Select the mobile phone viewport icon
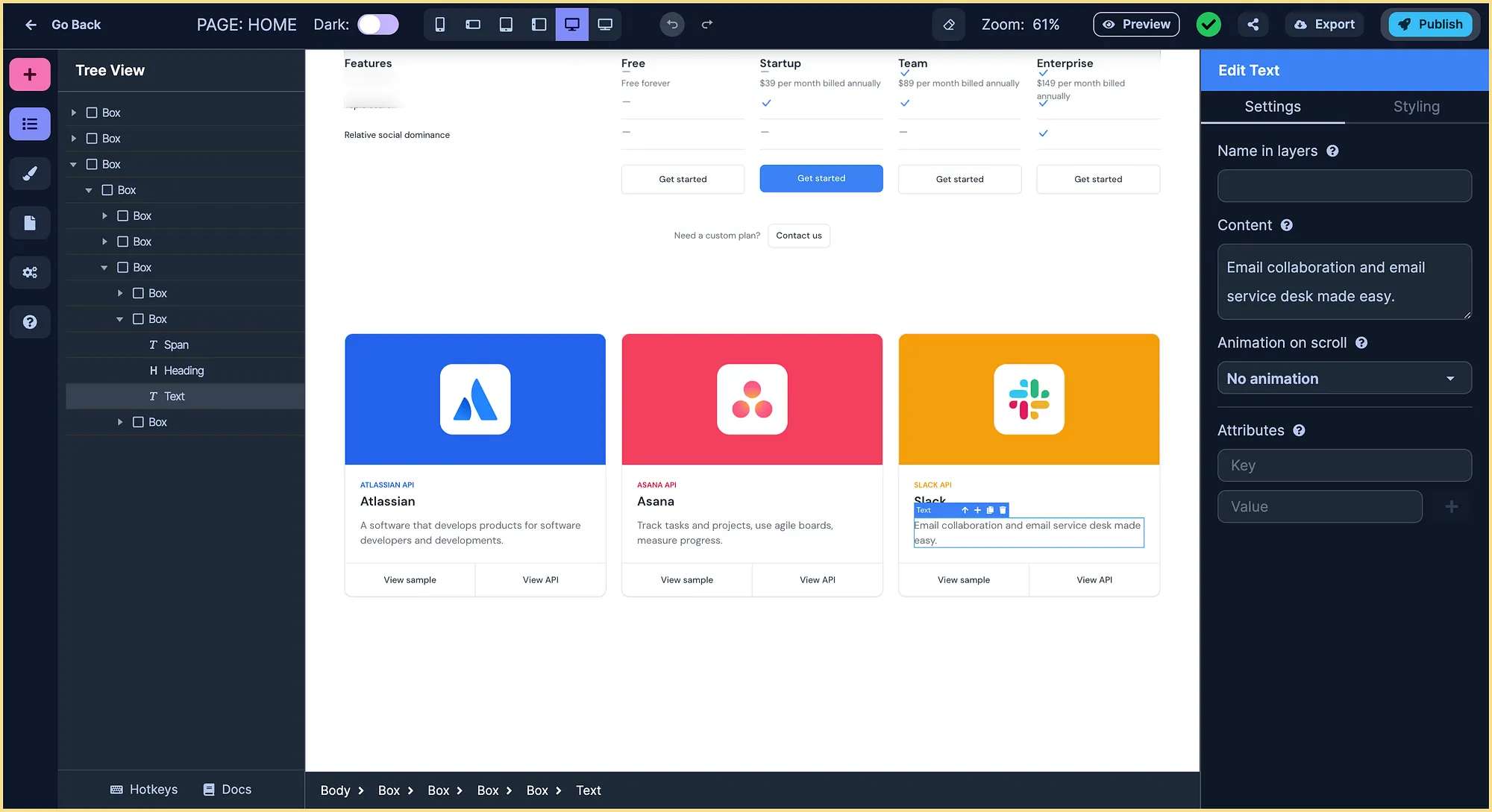This screenshot has width=1492, height=812. [x=440, y=25]
